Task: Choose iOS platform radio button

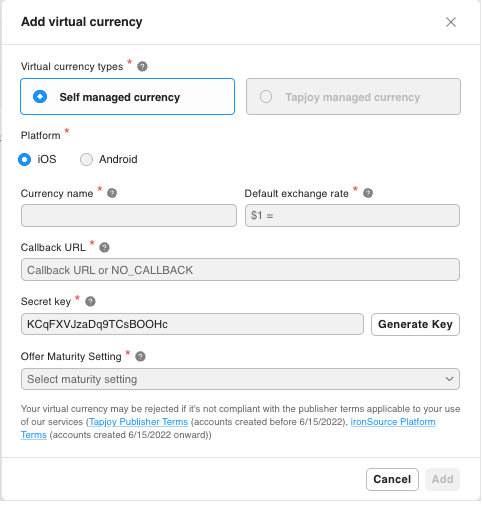Action: point(24,159)
